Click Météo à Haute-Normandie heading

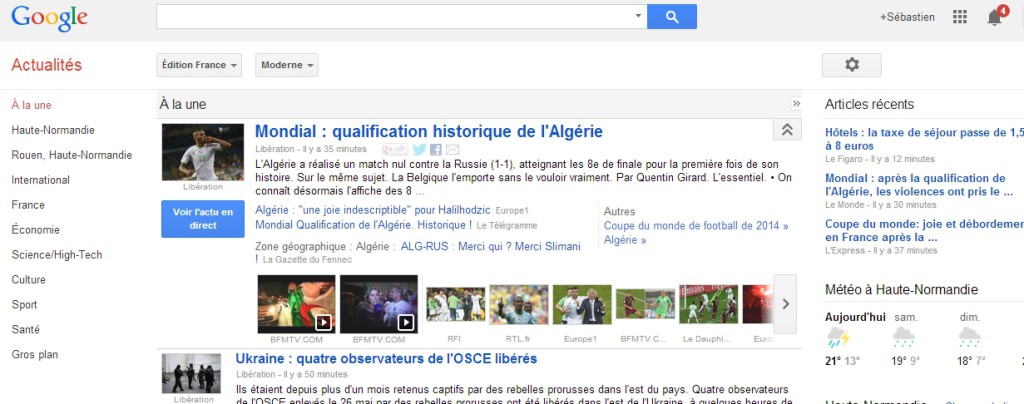point(901,290)
